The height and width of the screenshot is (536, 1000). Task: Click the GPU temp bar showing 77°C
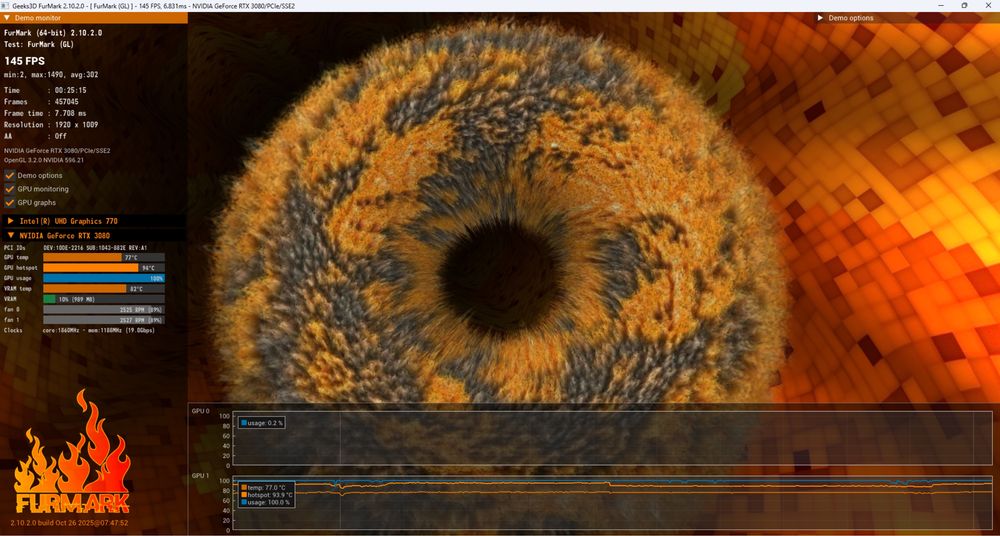(104, 257)
